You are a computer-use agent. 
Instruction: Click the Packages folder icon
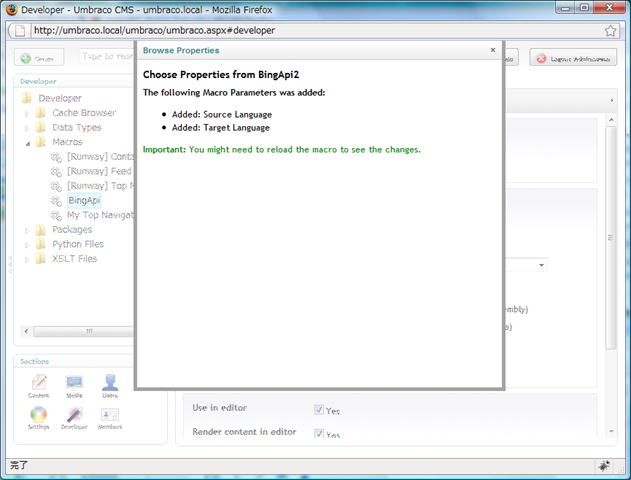point(40,230)
